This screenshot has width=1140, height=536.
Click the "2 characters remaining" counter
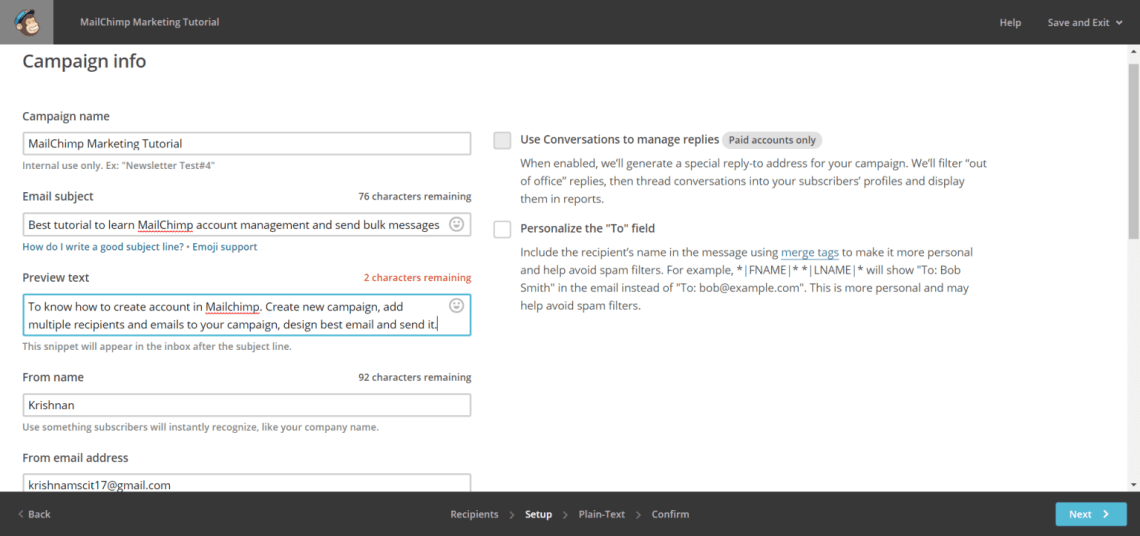click(417, 278)
